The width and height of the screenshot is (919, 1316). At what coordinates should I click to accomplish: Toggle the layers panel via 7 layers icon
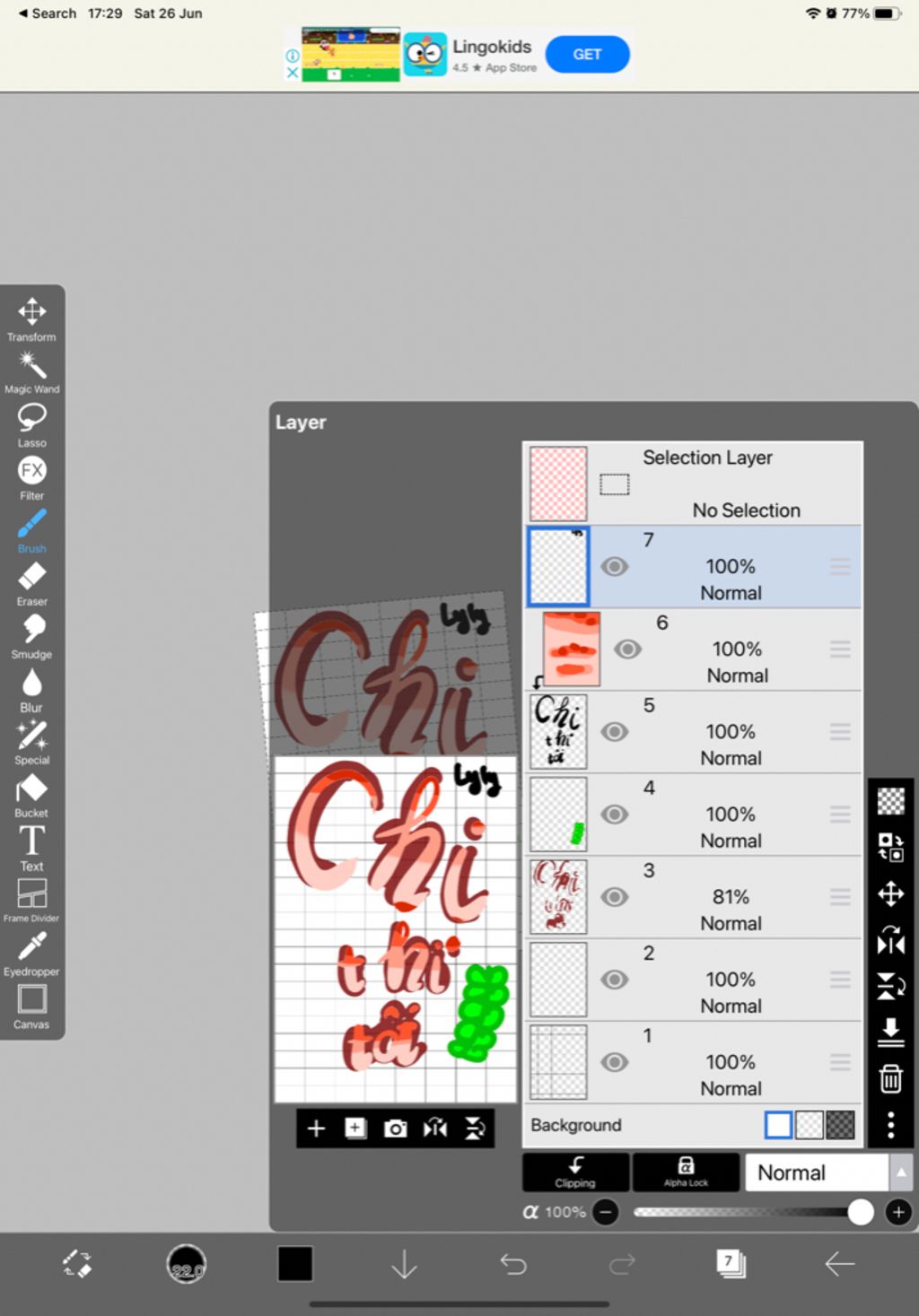click(731, 1264)
